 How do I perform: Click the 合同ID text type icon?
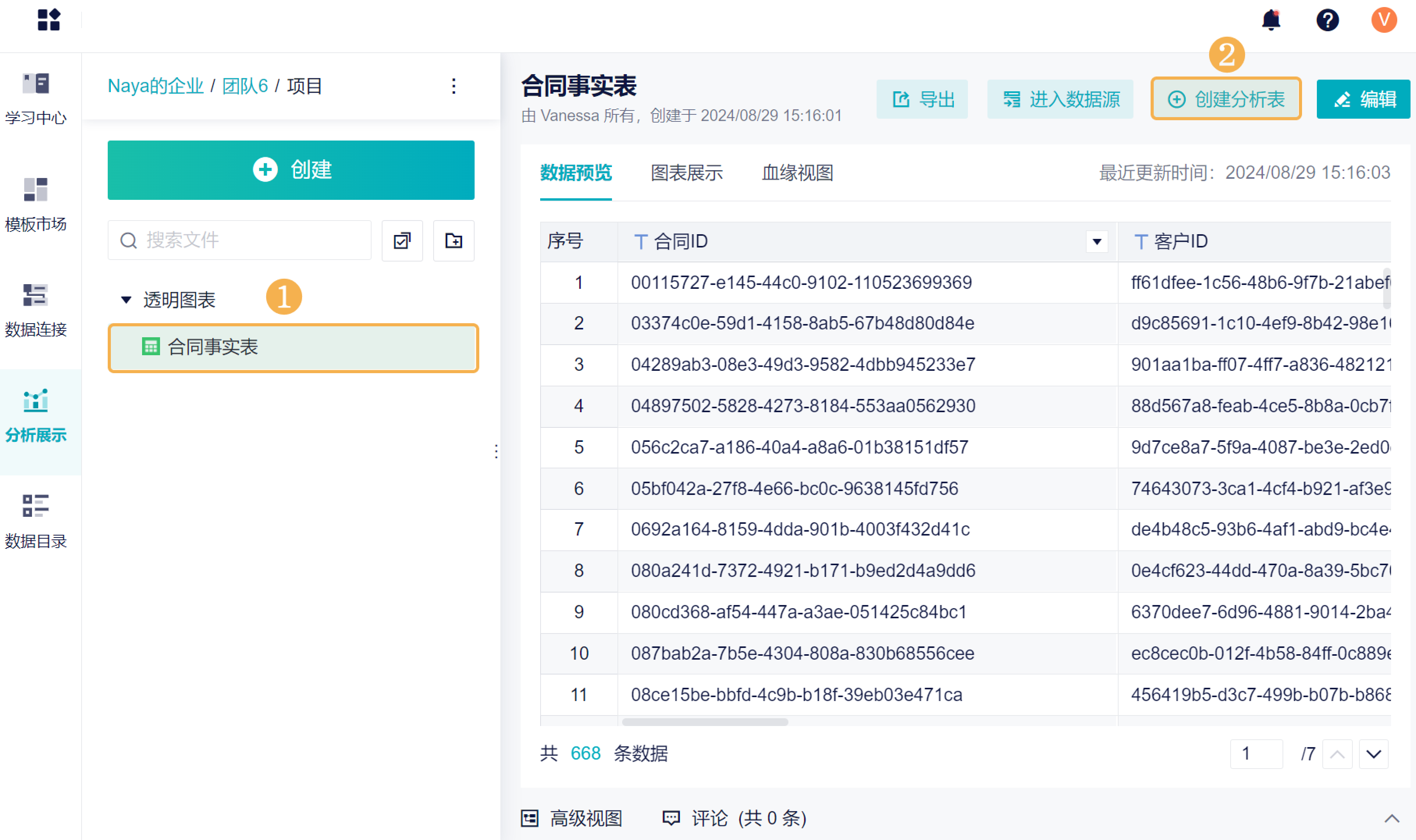[x=640, y=242]
